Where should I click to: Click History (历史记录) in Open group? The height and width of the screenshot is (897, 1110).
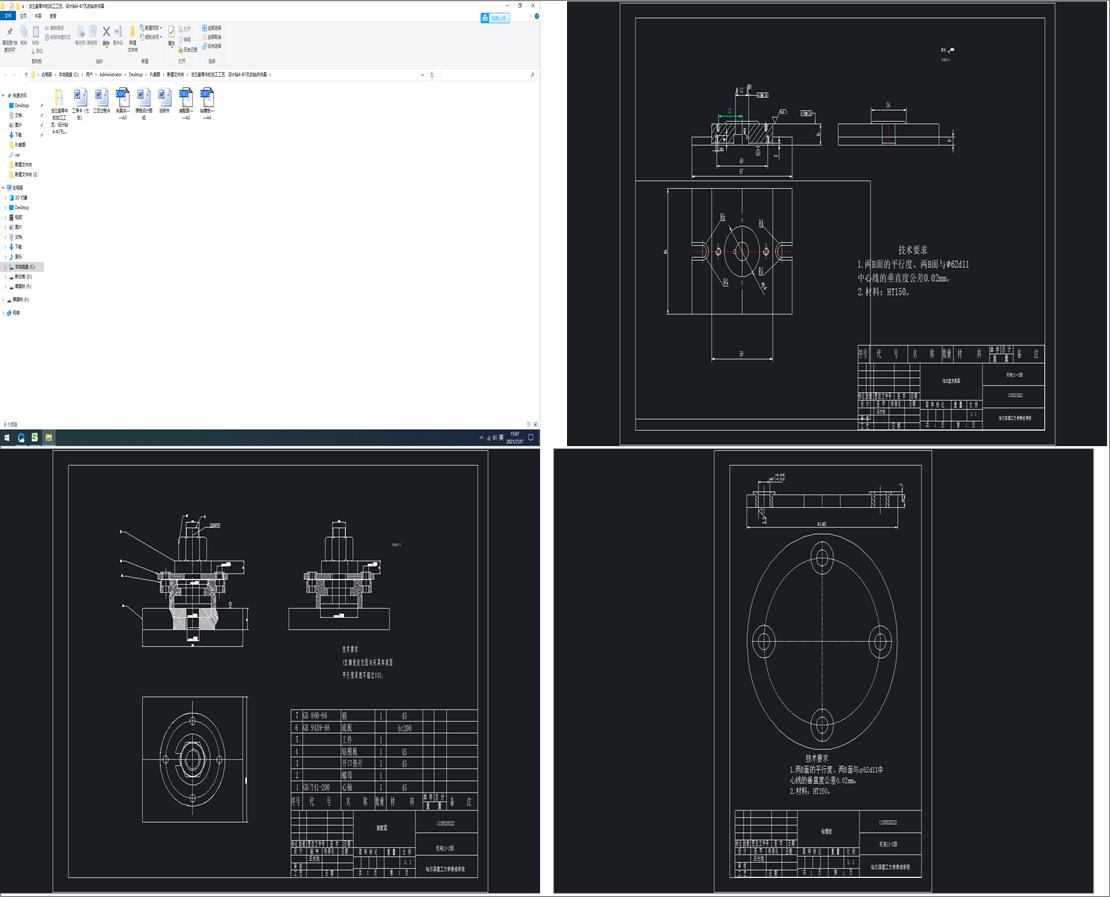click(188, 50)
